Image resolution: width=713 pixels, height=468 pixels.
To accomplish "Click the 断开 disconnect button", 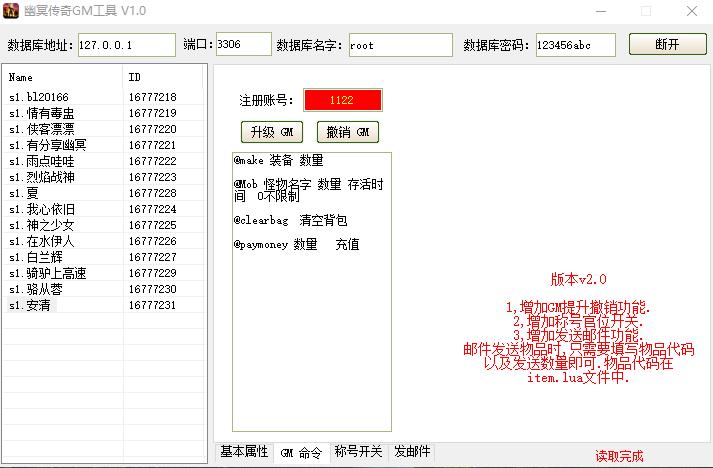I will pyautogui.click(x=667, y=45).
